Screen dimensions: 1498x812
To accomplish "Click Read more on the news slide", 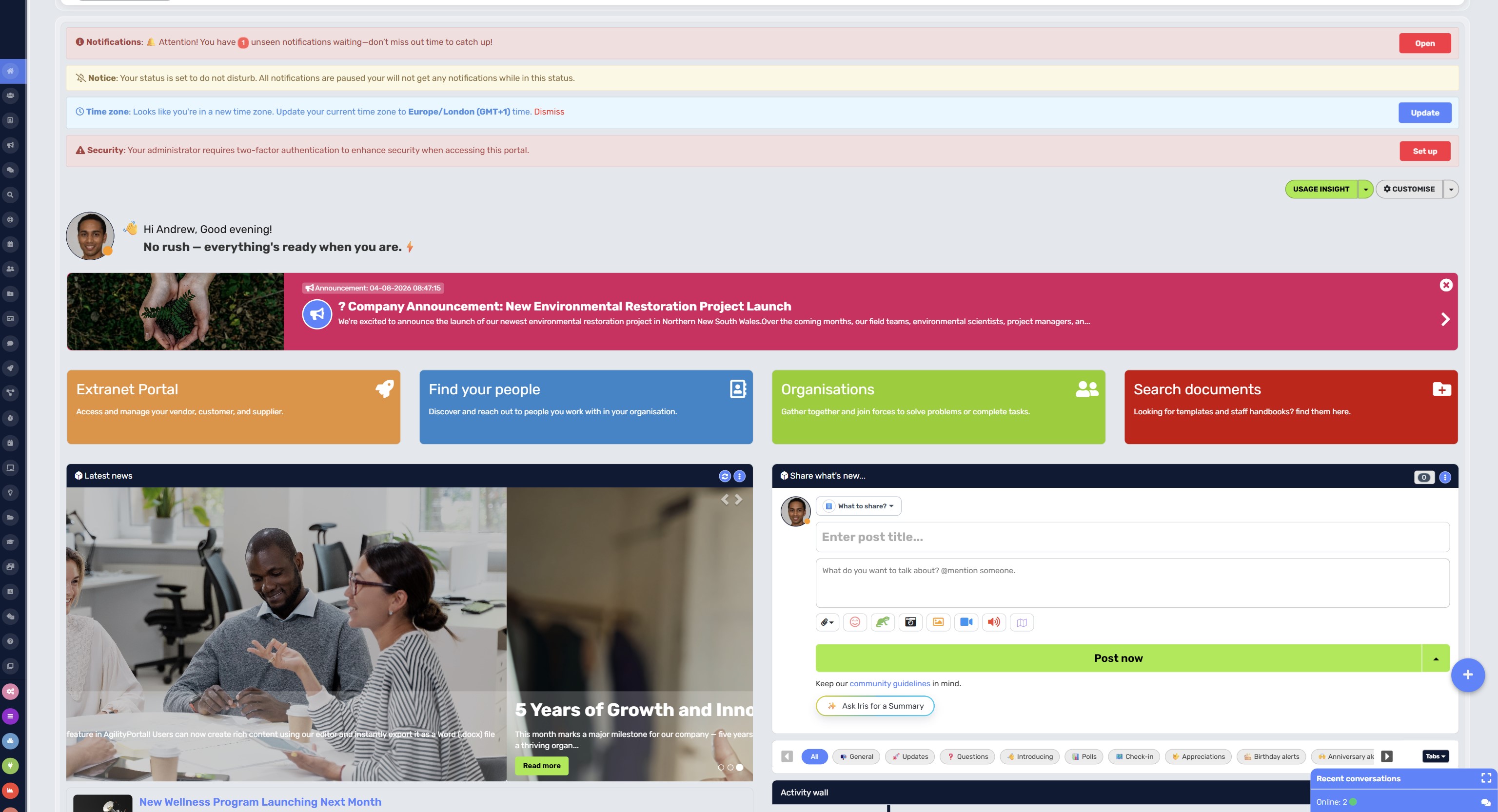I will pyautogui.click(x=541, y=766).
